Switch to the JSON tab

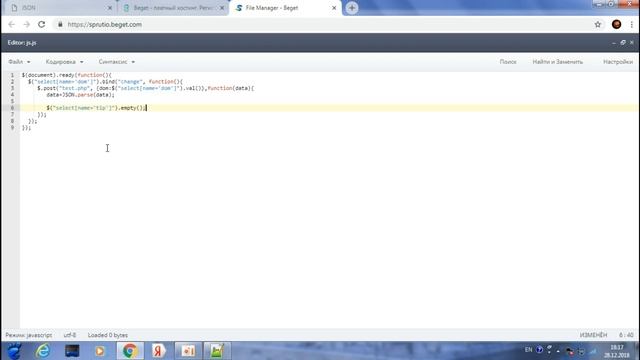point(60,8)
